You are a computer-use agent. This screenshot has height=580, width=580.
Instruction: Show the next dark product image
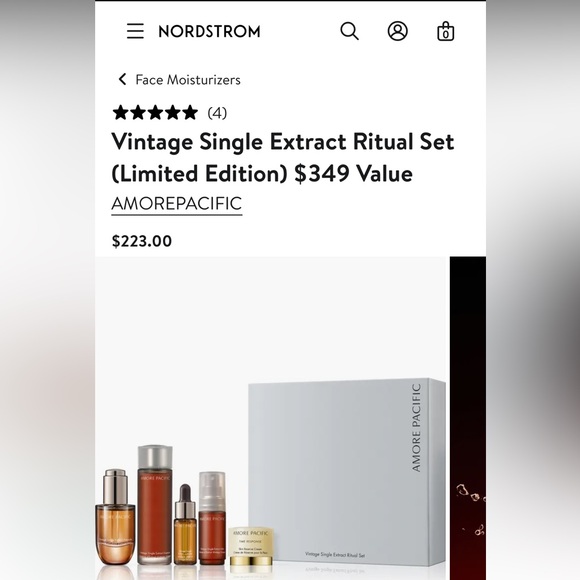click(468, 418)
